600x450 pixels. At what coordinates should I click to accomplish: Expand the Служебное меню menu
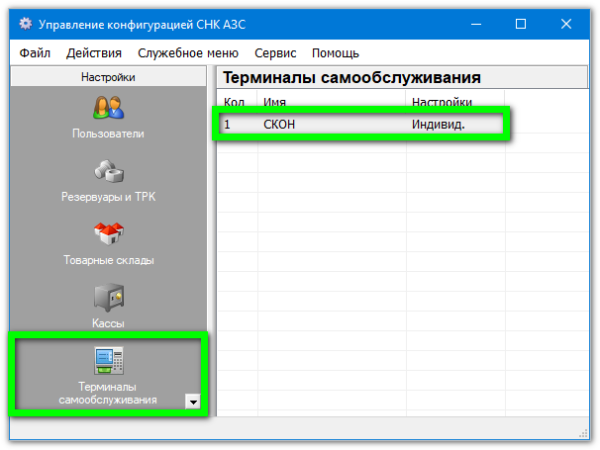[188, 53]
